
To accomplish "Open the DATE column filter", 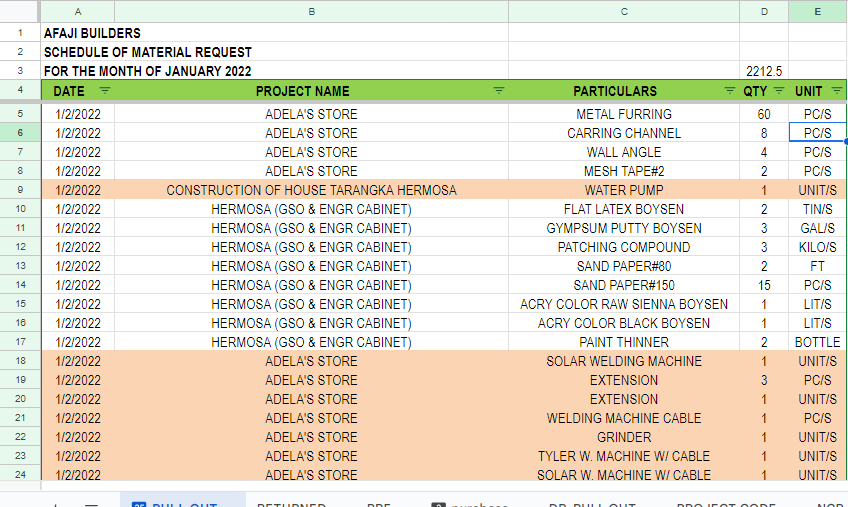I will 104,91.
